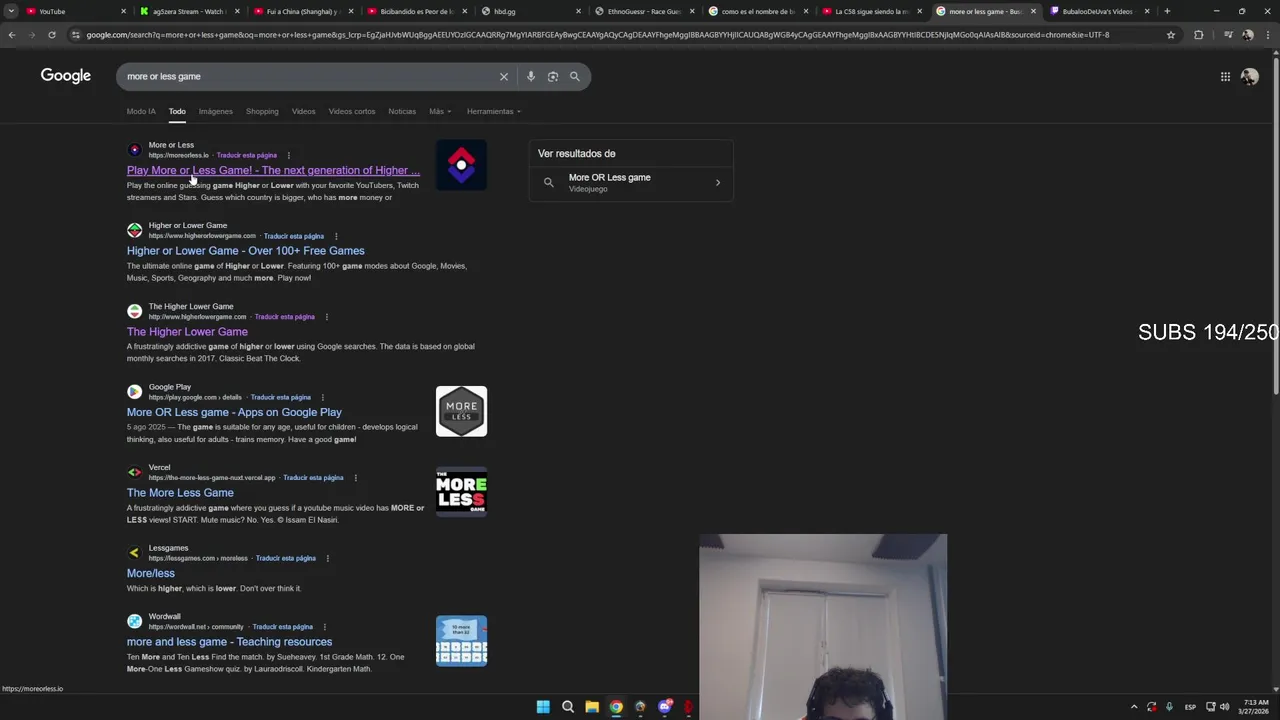Open the Google account avatar
This screenshot has width=1280, height=720.
pos(1249,76)
